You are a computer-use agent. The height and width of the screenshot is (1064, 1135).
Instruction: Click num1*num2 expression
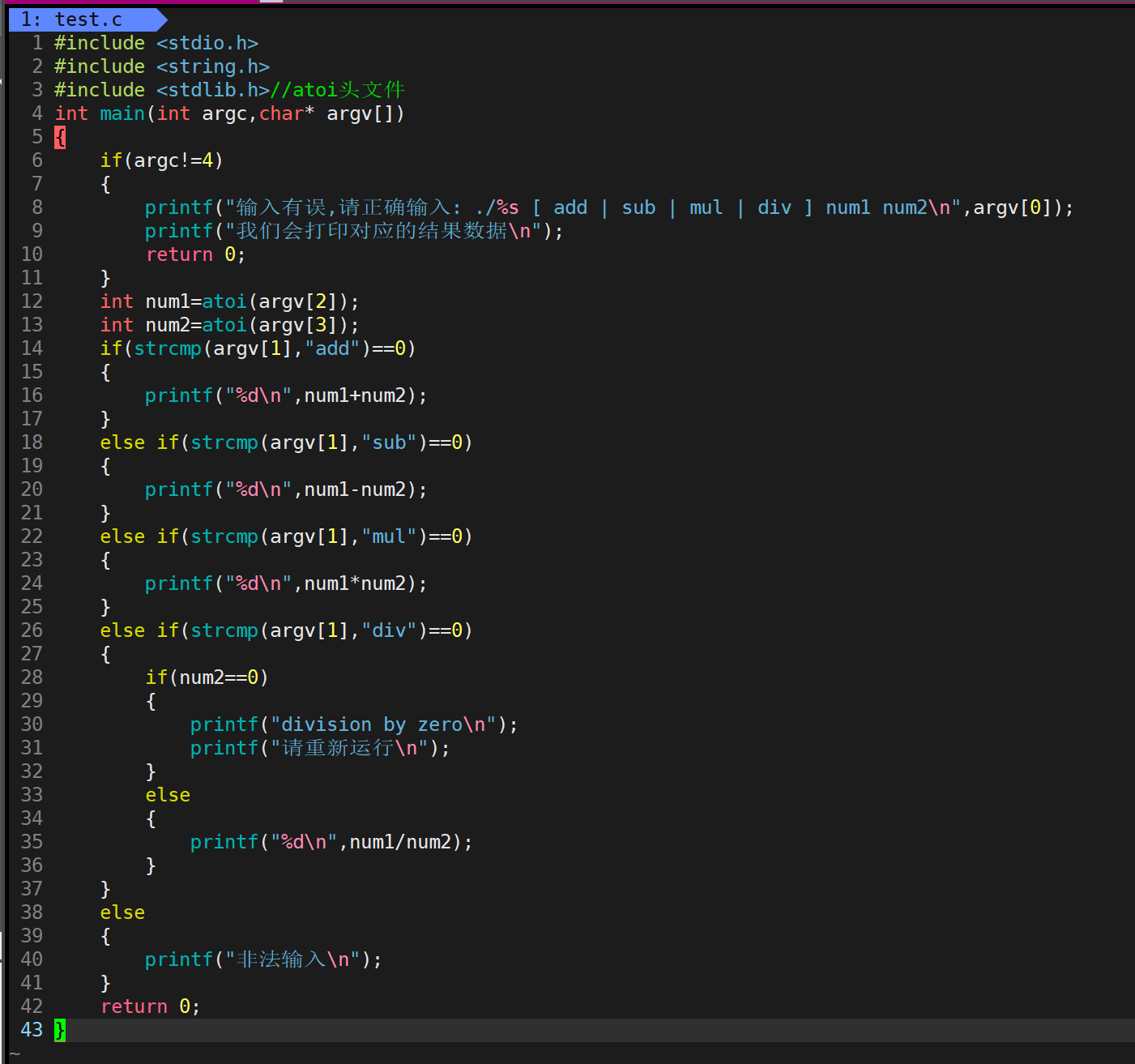(x=355, y=583)
